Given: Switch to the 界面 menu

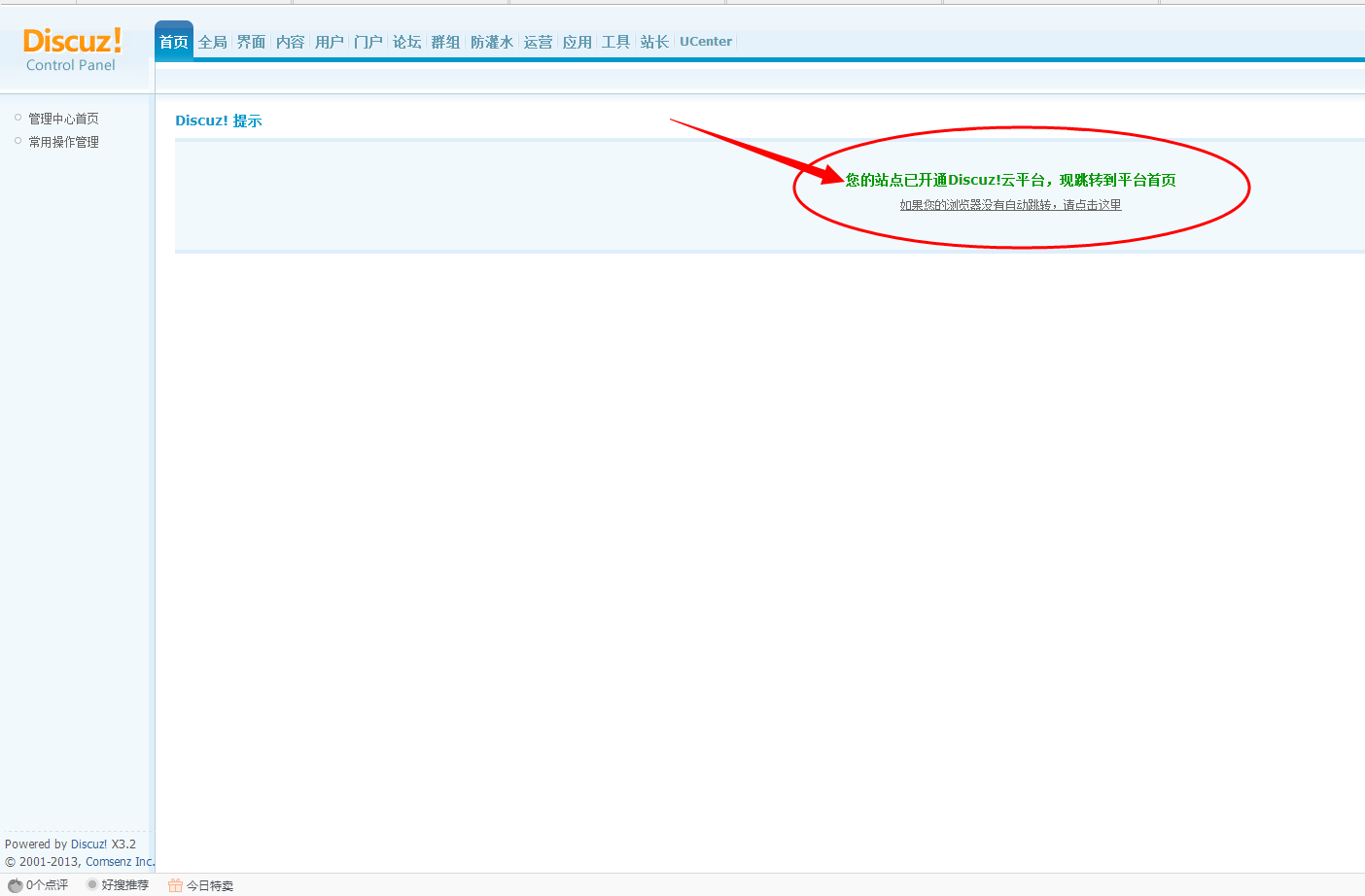Looking at the screenshot, I should tap(252, 42).
